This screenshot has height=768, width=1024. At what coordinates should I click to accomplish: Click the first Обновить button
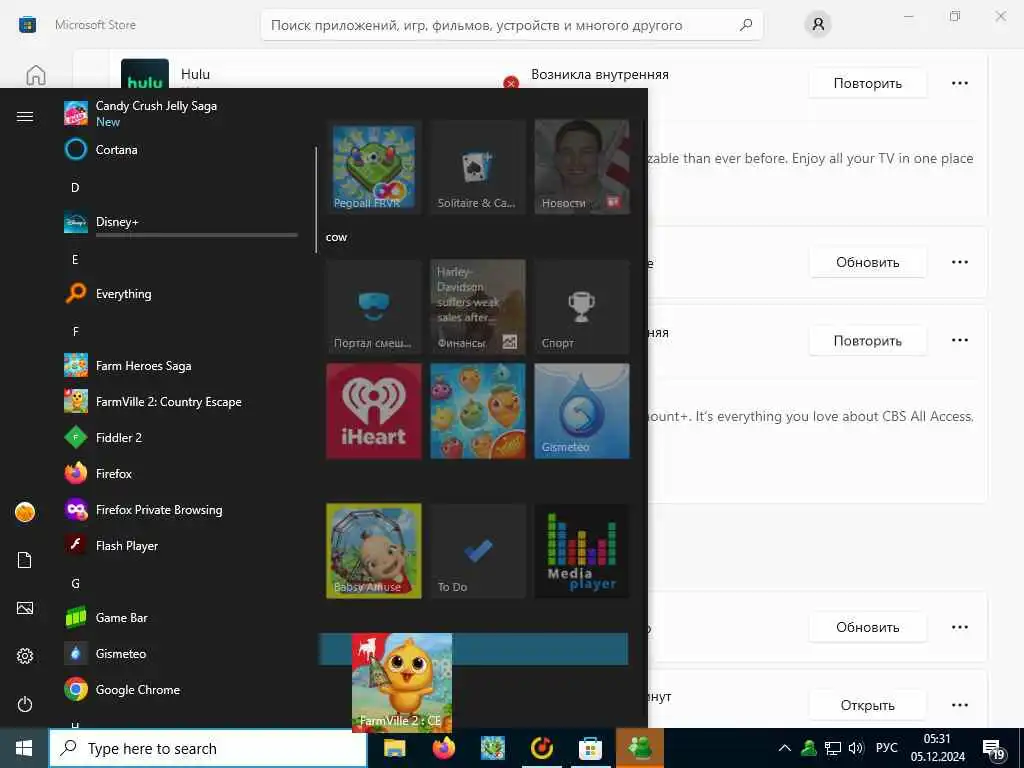pos(867,262)
